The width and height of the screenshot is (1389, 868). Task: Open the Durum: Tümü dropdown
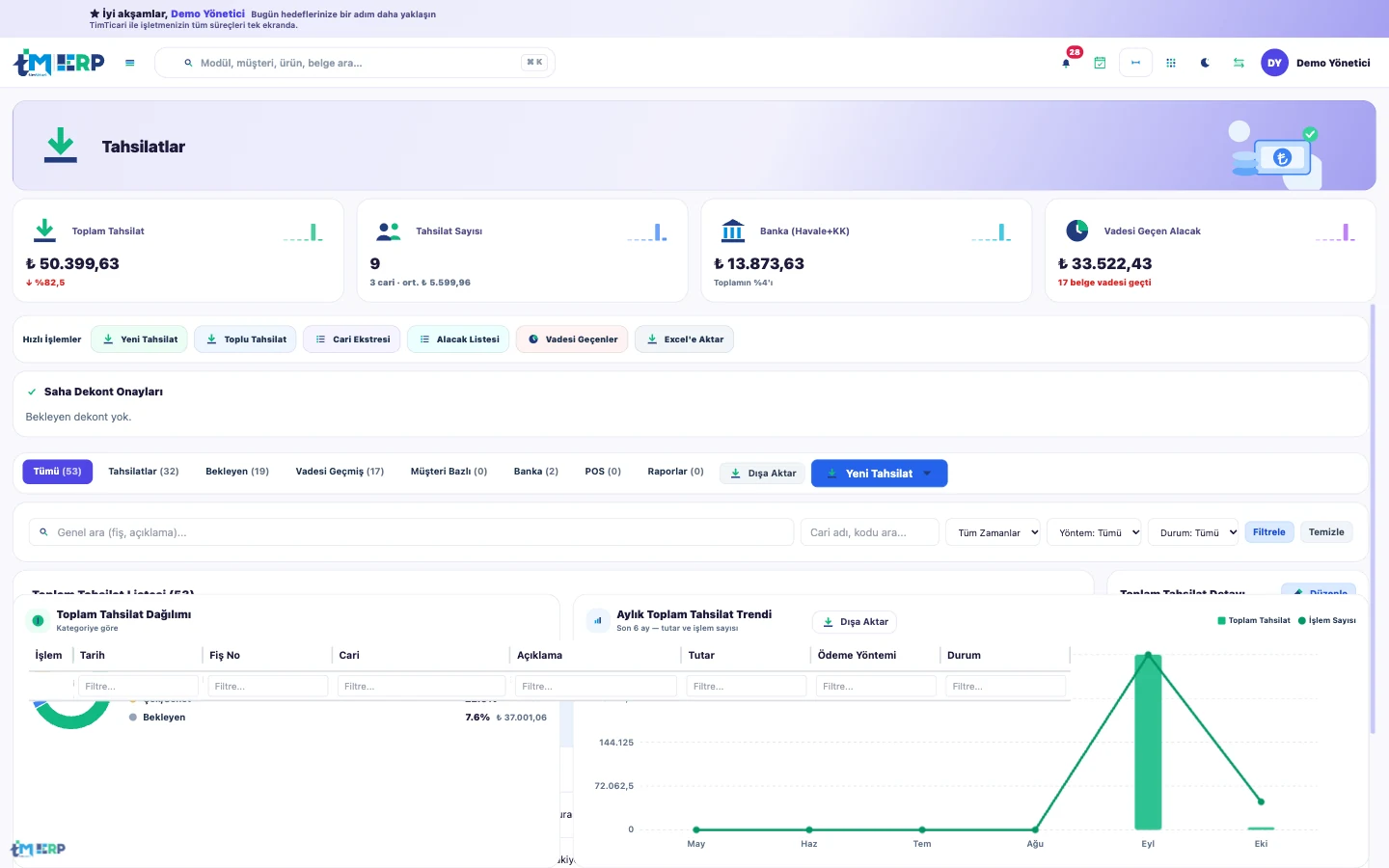click(1193, 532)
